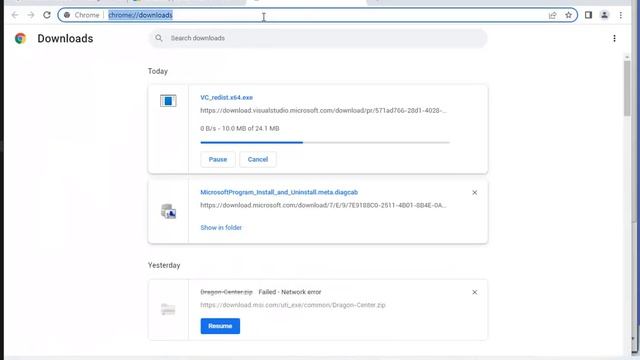
Task: Show the diagcab file in folder
Action: click(x=221, y=227)
